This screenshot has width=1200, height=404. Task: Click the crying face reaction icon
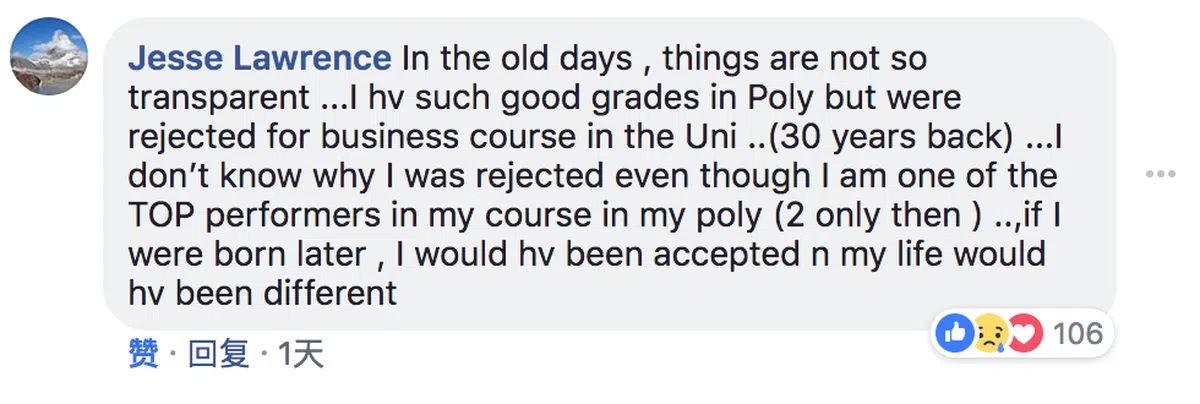(x=990, y=332)
